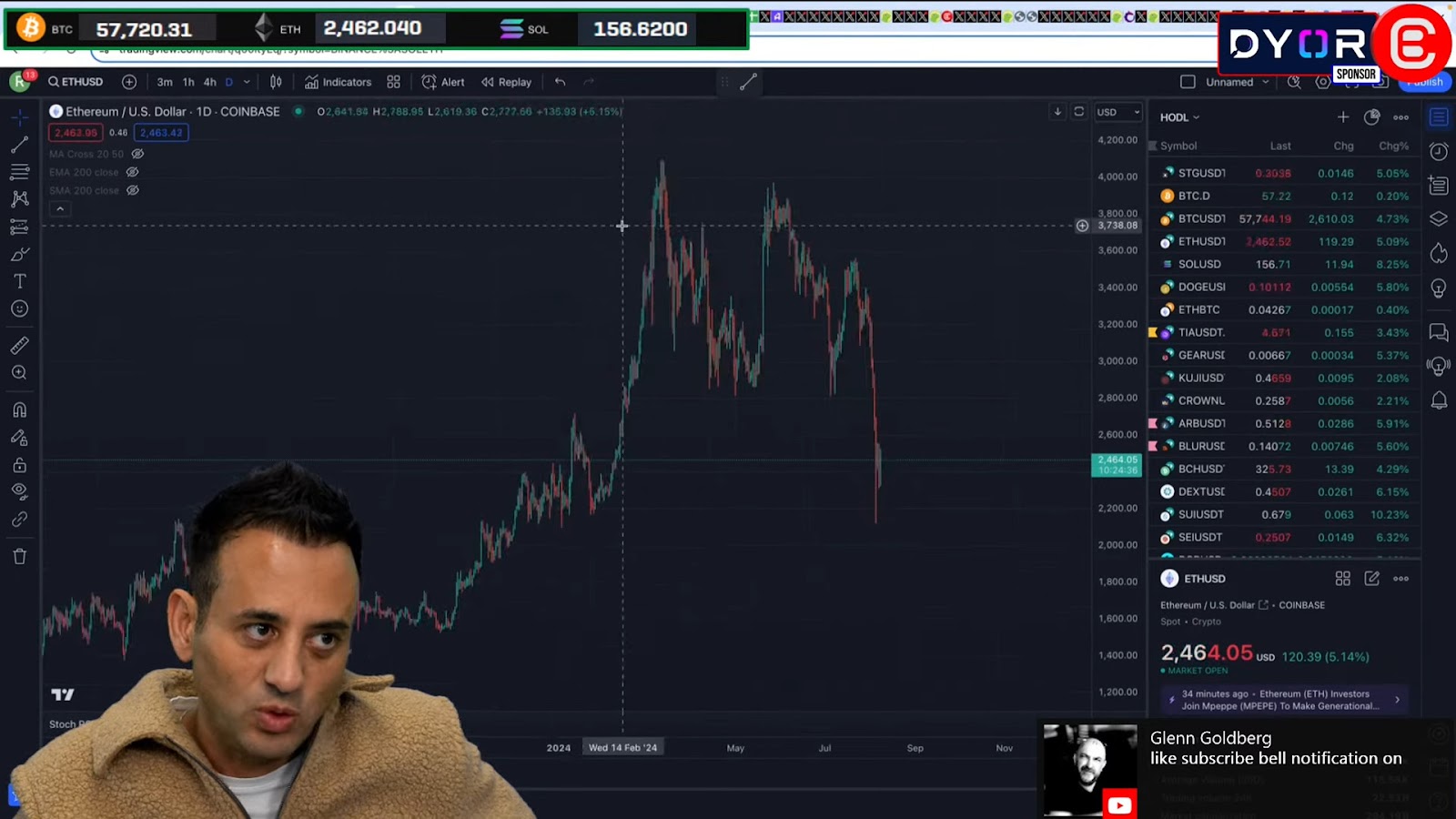1456x819 pixels.
Task: Open the chart patterns tool group
Action: [x=19, y=199]
